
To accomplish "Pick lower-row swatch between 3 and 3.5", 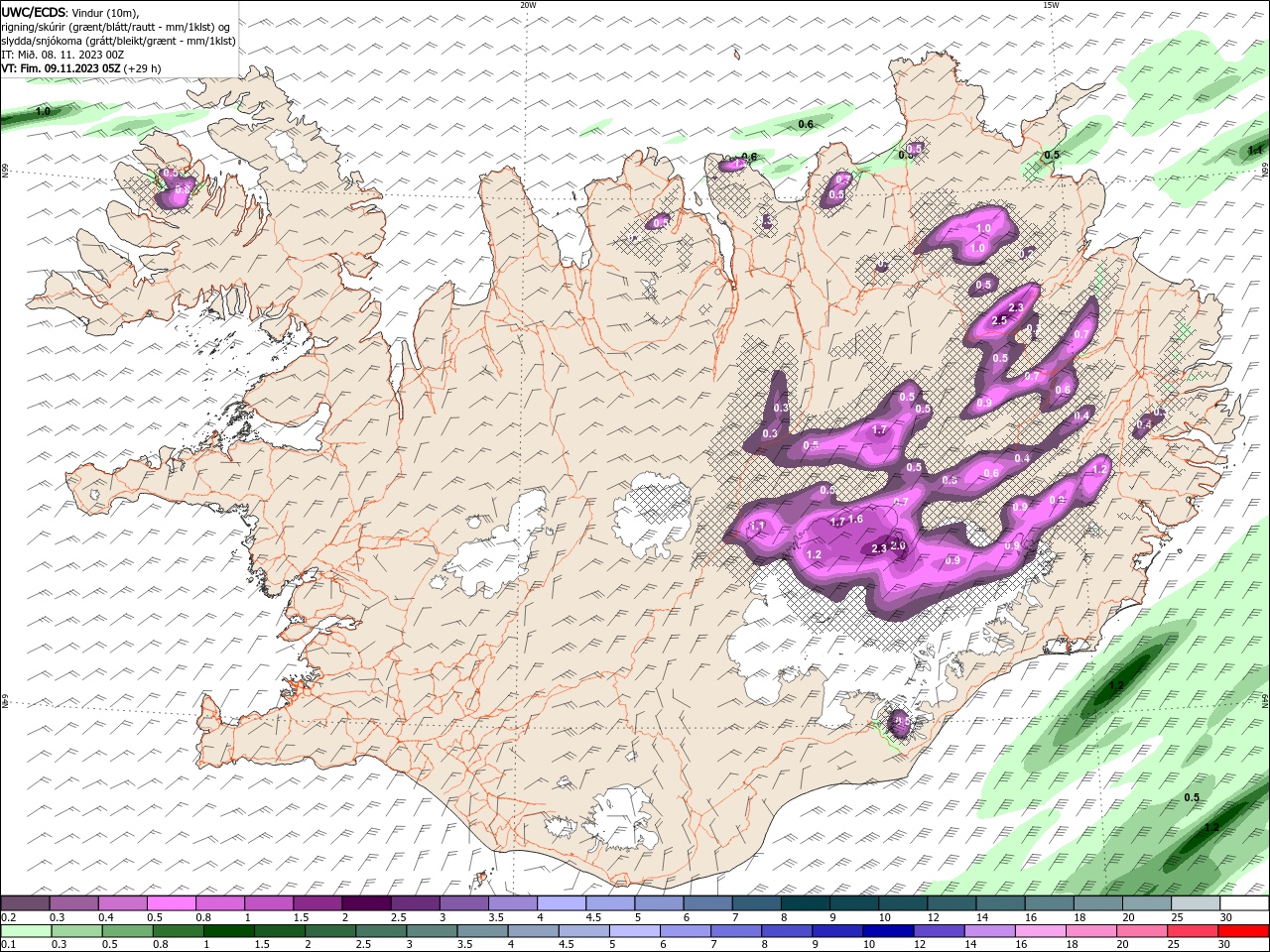I will (x=431, y=931).
